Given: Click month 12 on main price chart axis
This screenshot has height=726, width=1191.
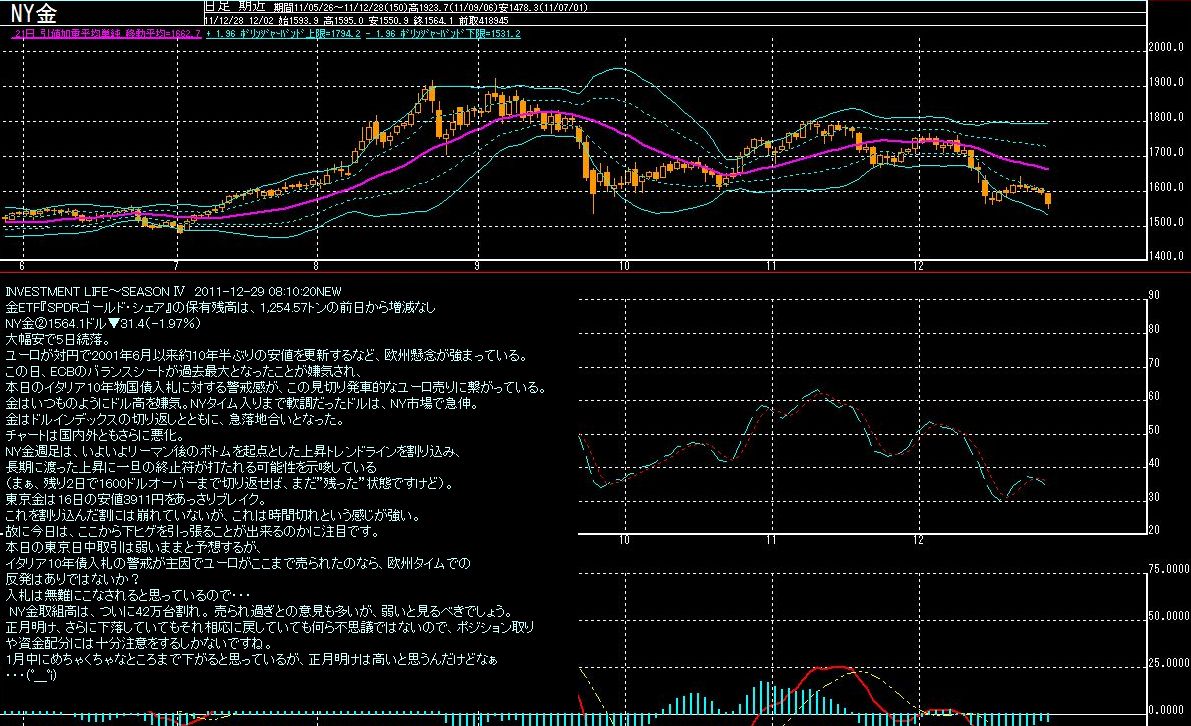Looking at the screenshot, I should [919, 266].
